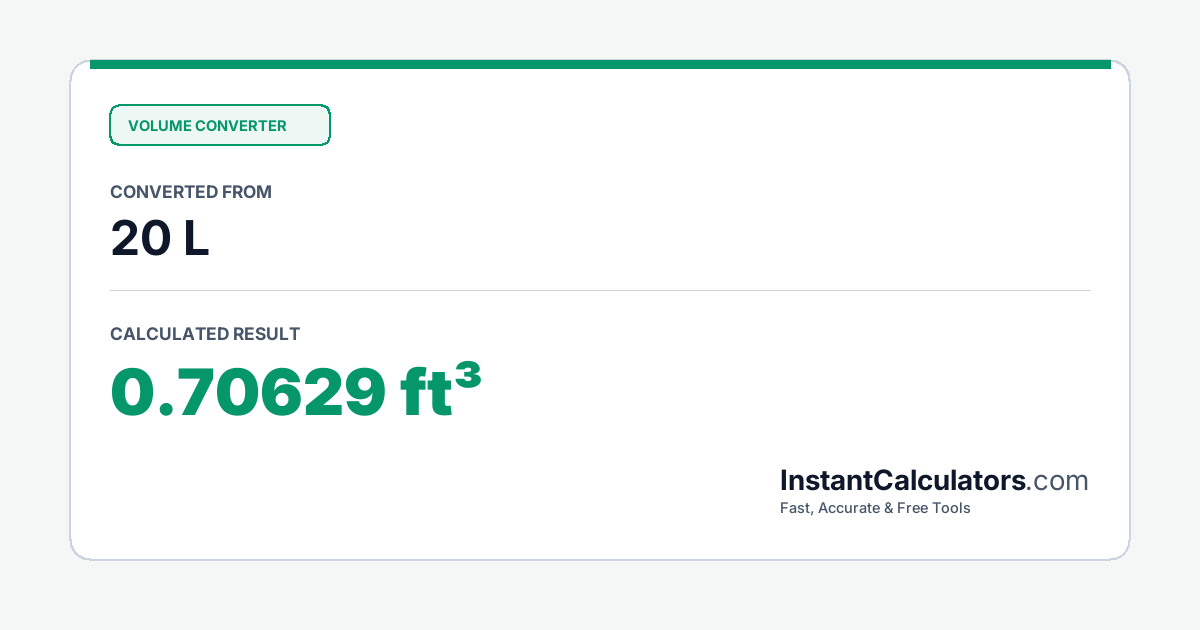Click the VOLUME CONVERTER badge
This screenshot has height=630, width=1200.
pos(219,125)
